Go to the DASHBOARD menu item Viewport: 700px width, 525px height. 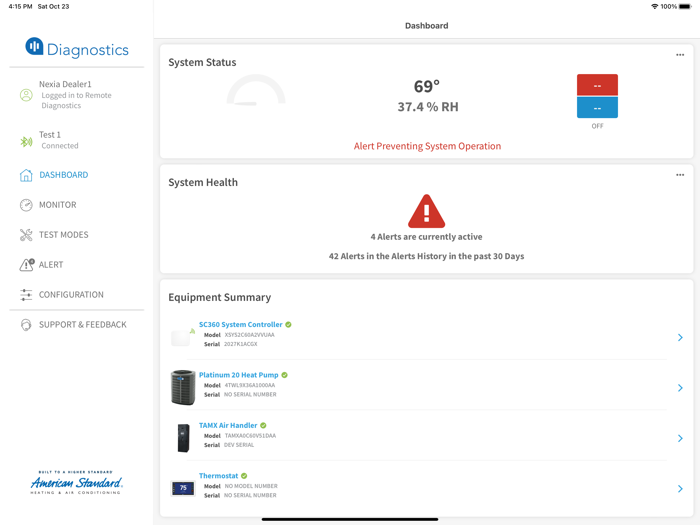(x=64, y=175)
